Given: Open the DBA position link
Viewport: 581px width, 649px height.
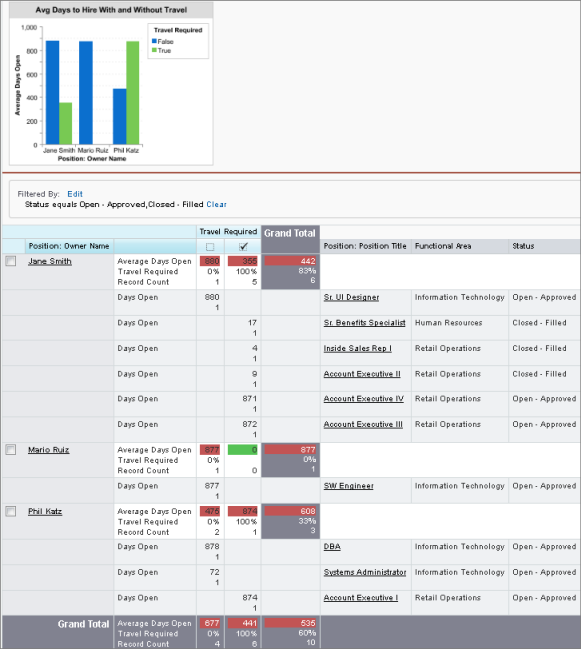Looking at the screenshot, I should (332, 546).
